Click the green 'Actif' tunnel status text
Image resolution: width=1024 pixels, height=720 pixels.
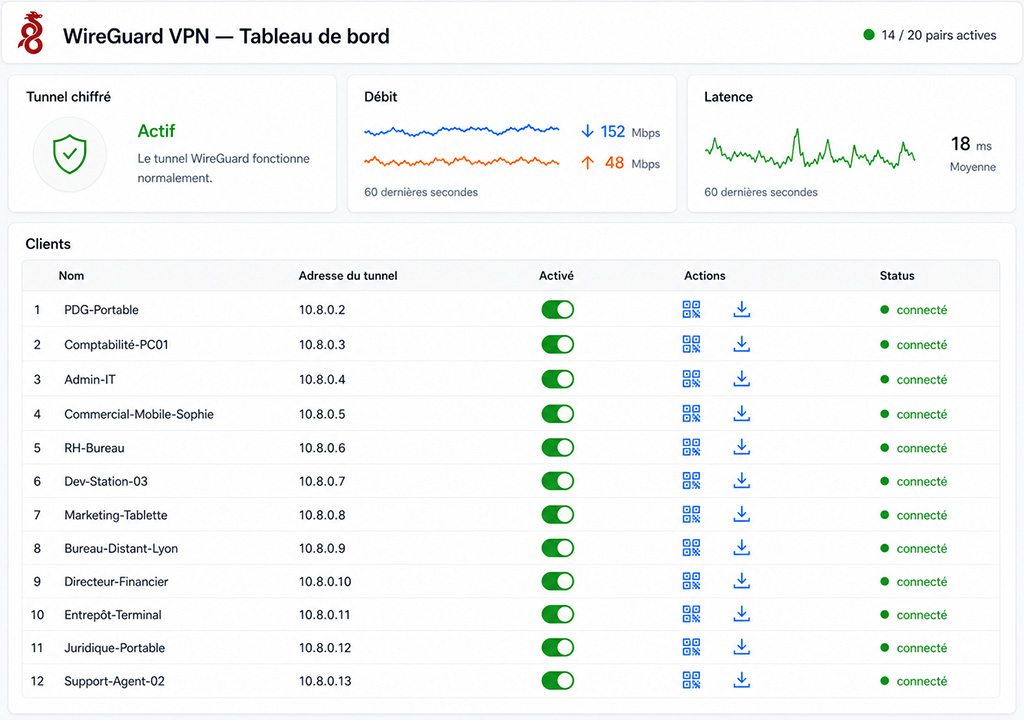pos(156,131)
